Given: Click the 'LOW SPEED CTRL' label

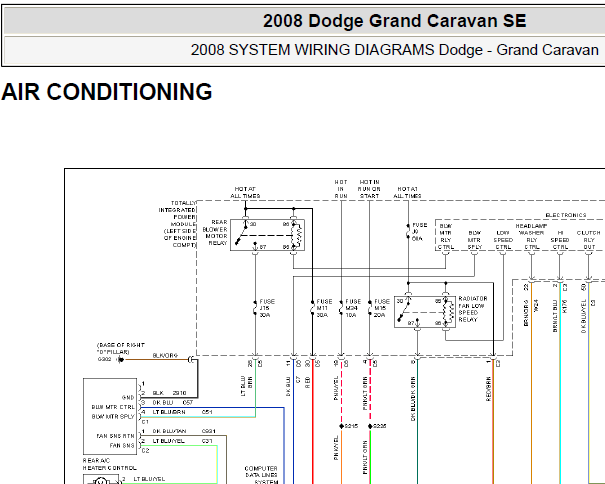Looking at the screenshot, I should [x=503, y=240].
